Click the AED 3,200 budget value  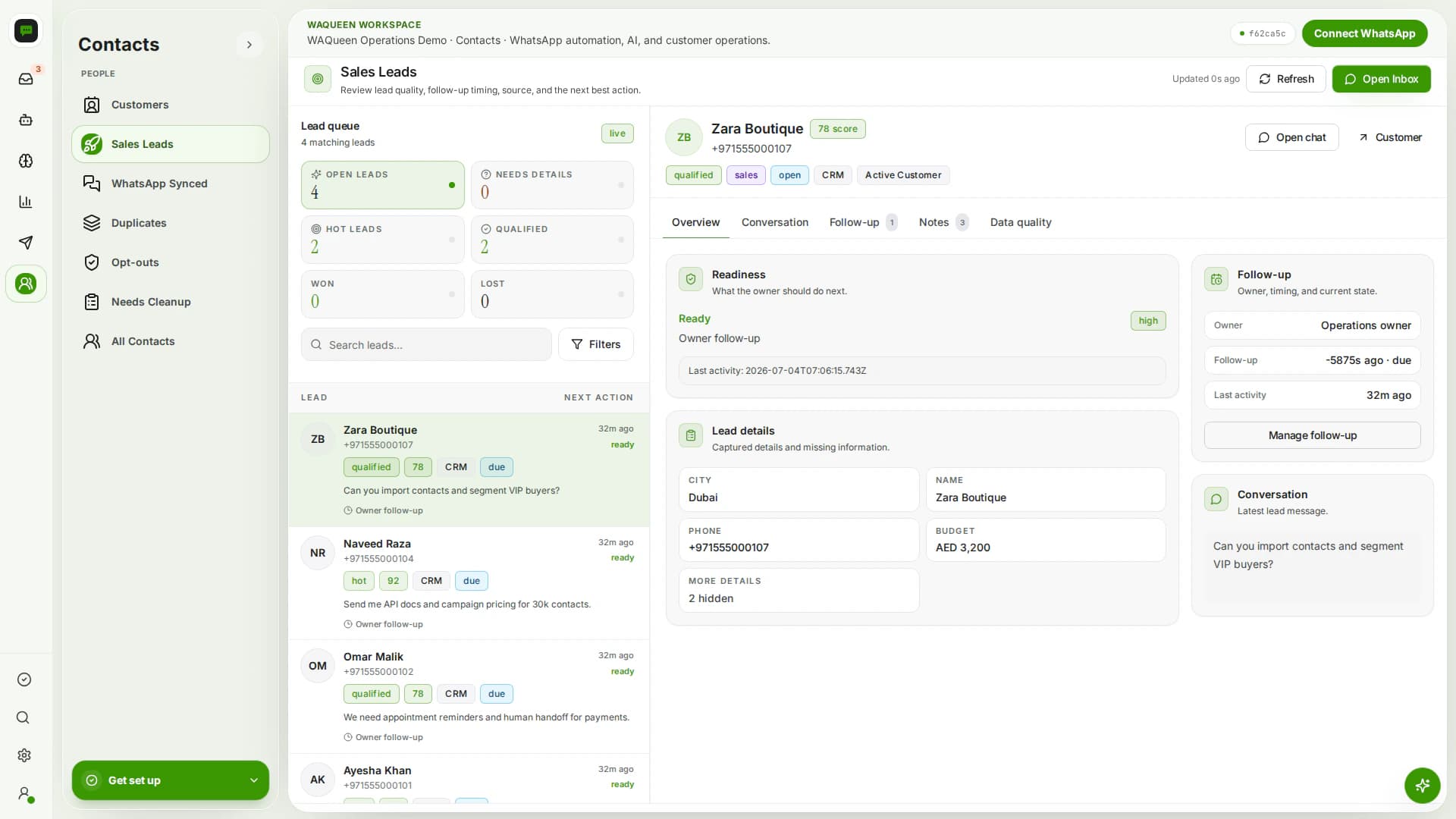coord(963,548)
